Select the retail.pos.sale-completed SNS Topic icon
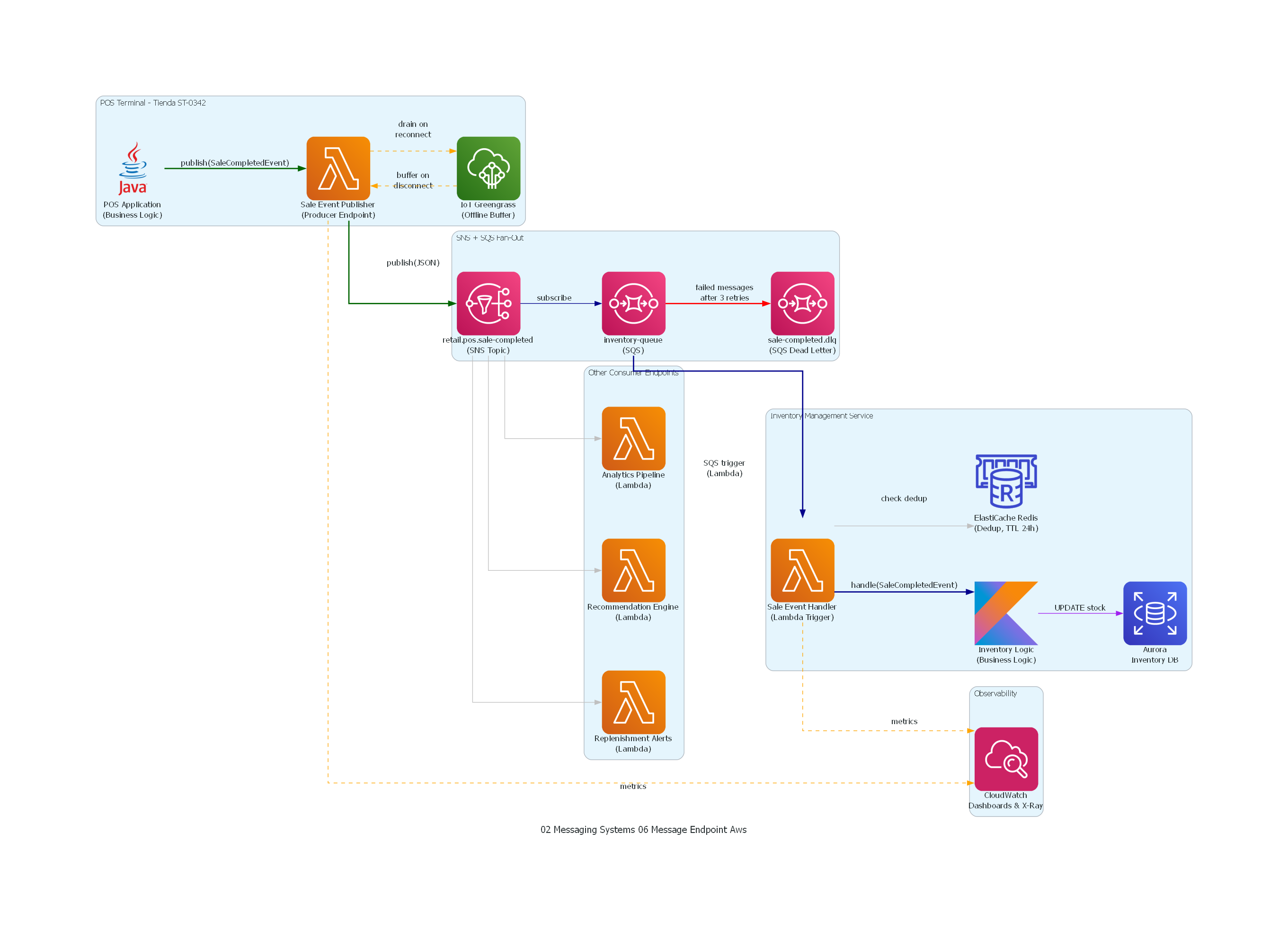This screenshot has height=930, width=1288. 488,303
